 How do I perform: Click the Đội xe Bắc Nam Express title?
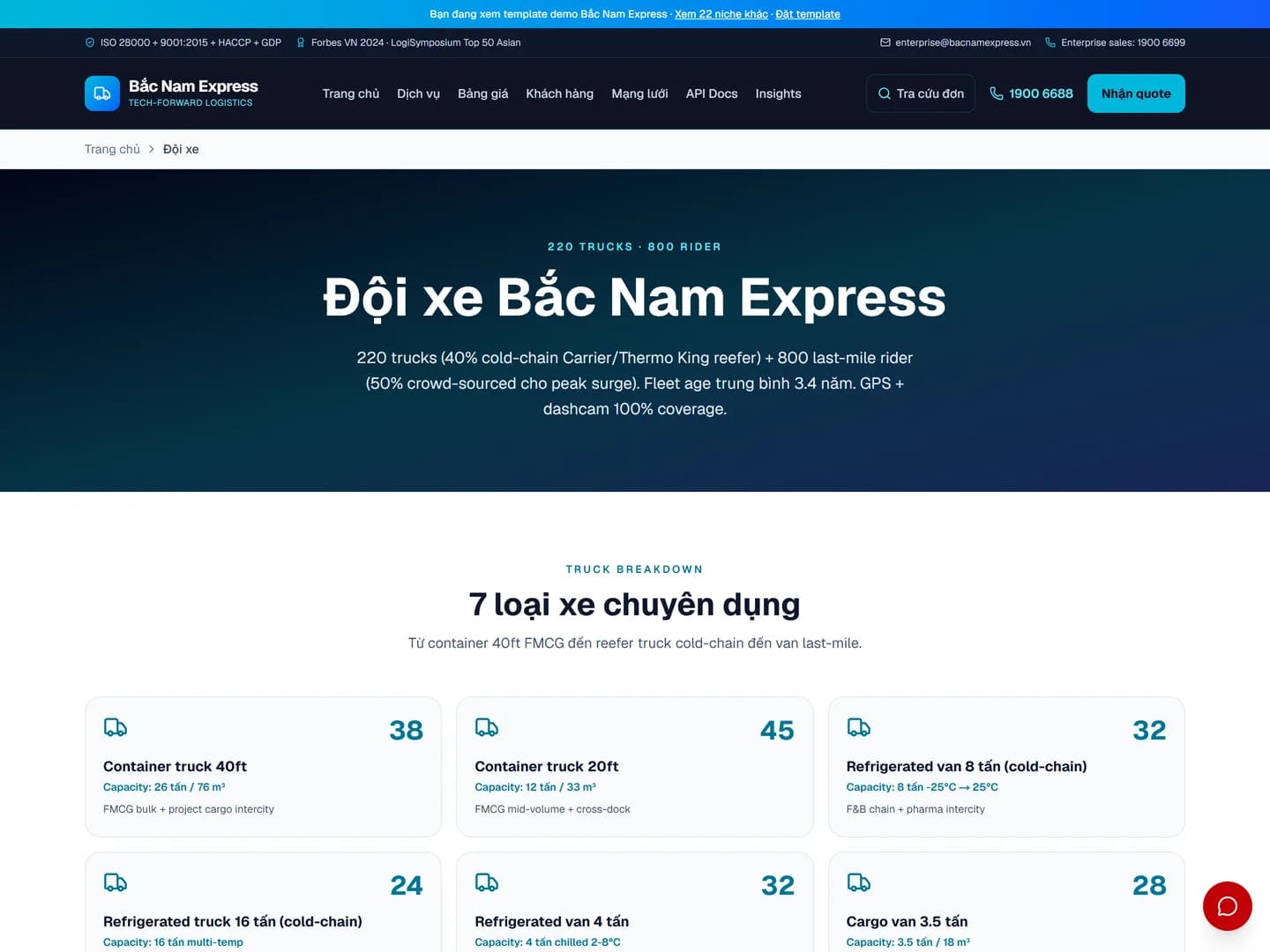635,297
